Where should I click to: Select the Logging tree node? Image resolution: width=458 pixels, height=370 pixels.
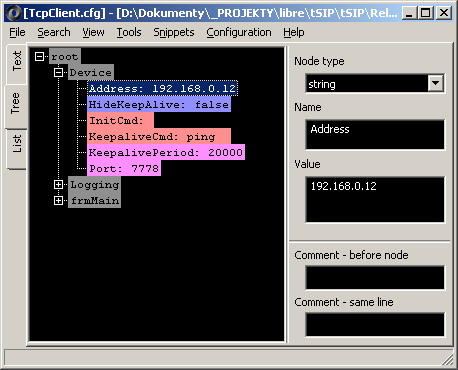pos(94,184)
